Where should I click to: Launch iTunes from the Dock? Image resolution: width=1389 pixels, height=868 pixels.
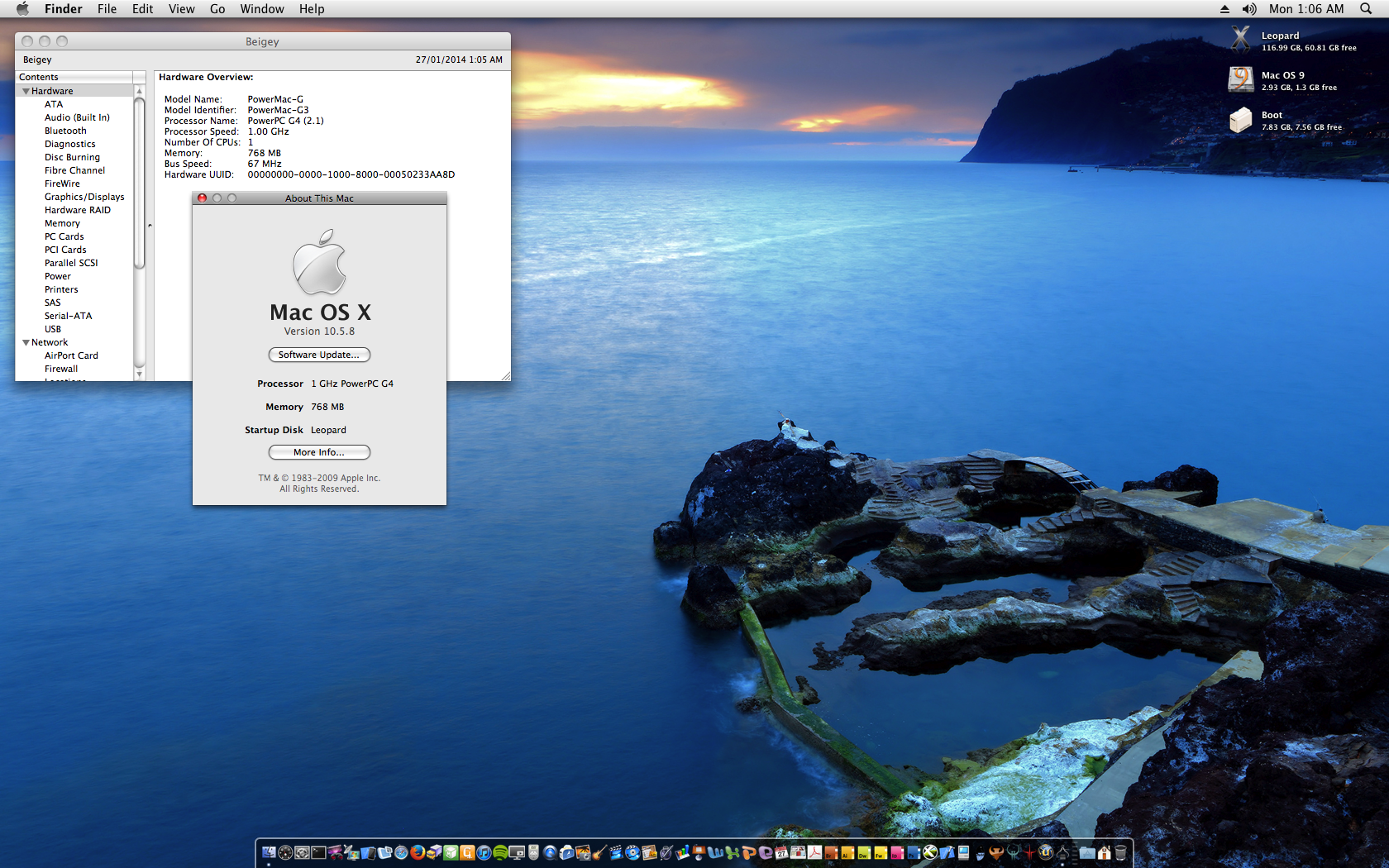[x=484, y=852]
